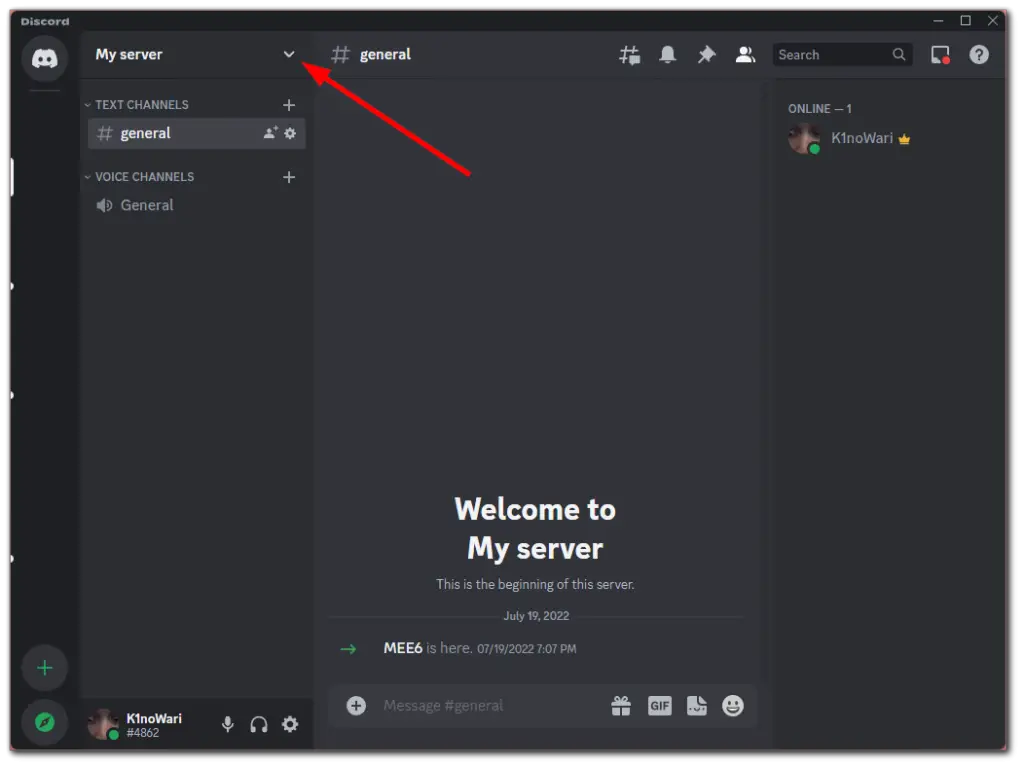Open the sticker picker
Screen dimensions: 1024x768
[696, 705]
